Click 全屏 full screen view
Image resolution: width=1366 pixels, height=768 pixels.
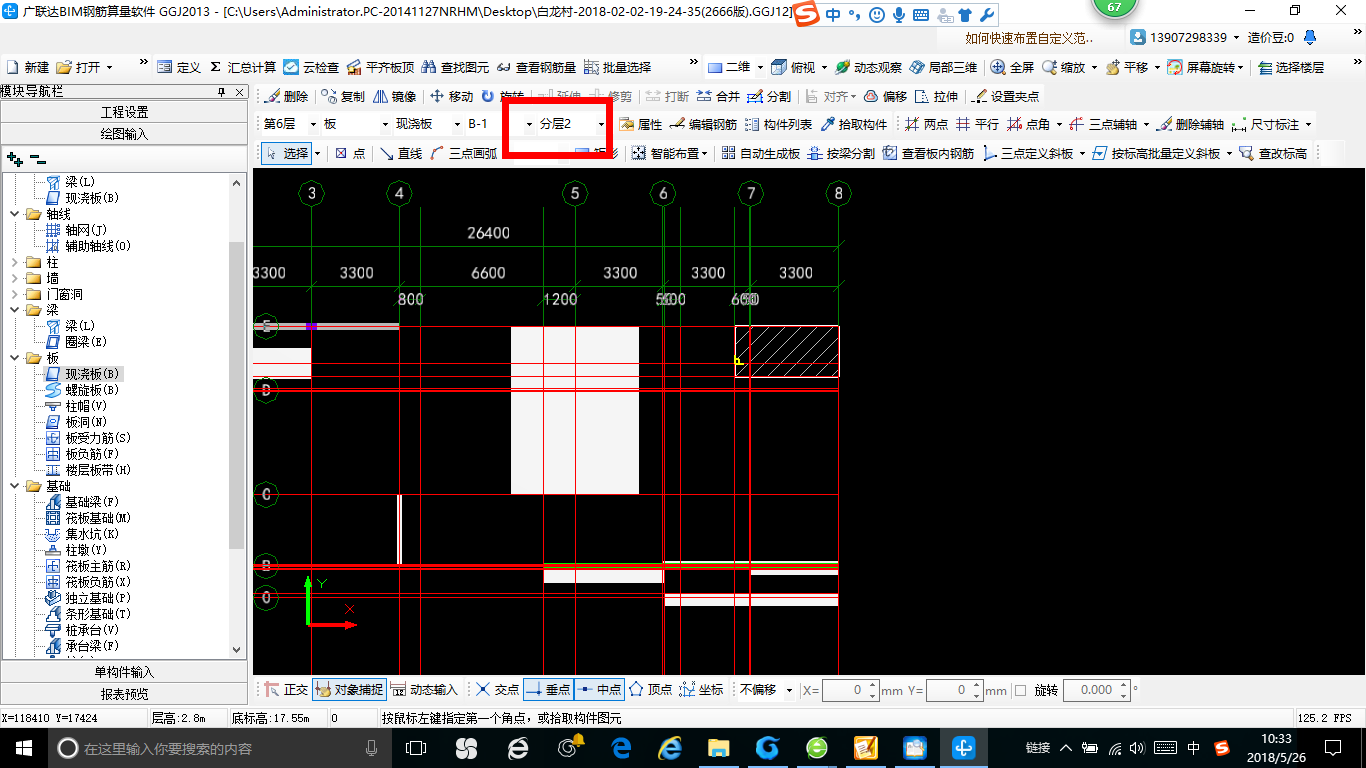pos(1012,67)
